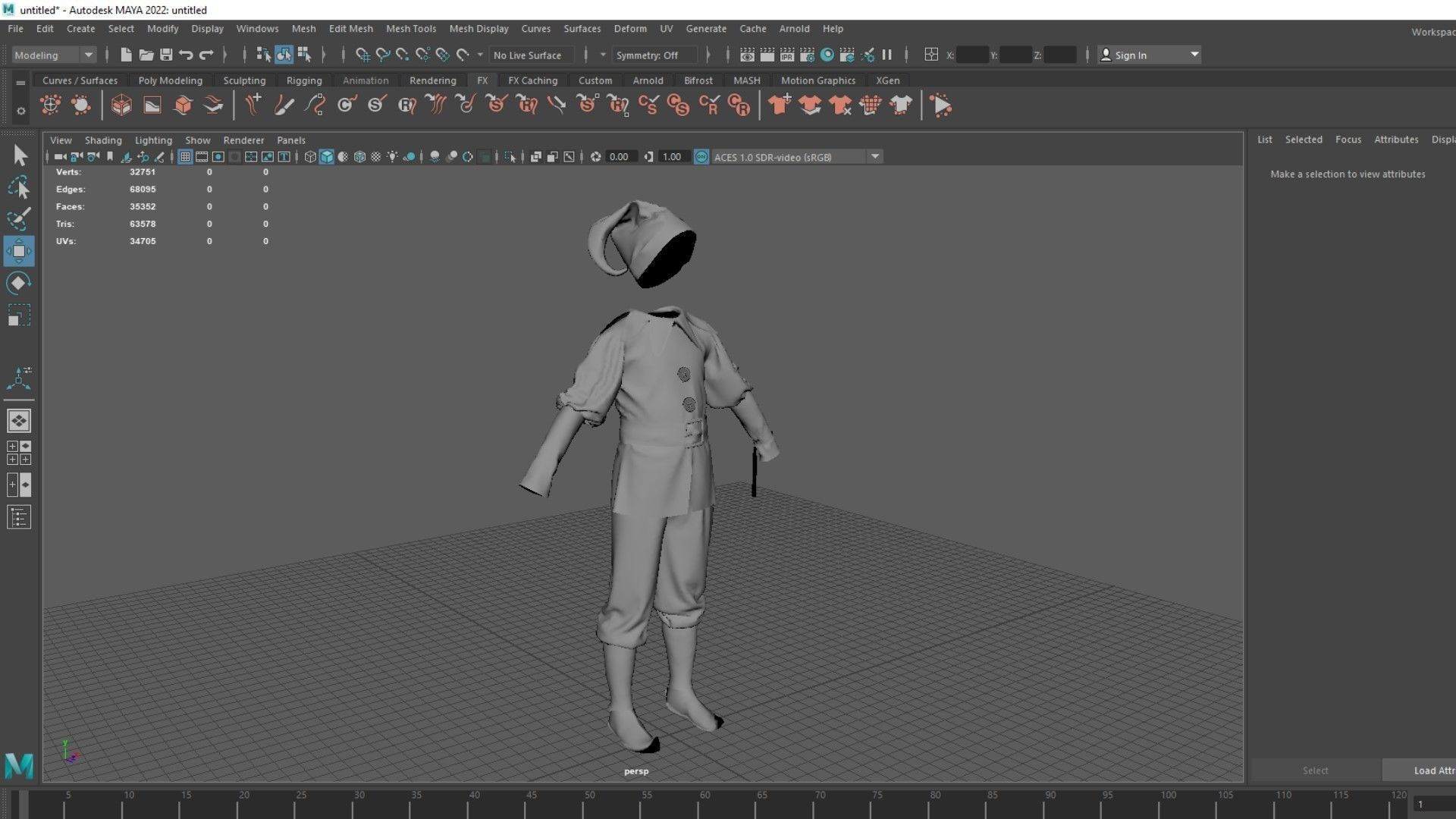
Task: Click the Remove nCloth shirt-X icon
Action: 840,105
